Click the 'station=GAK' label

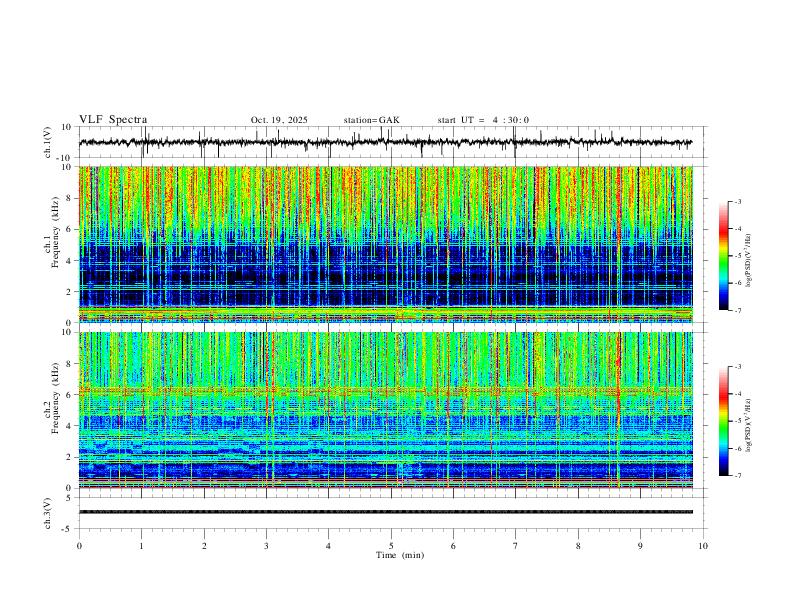(371, 120)
